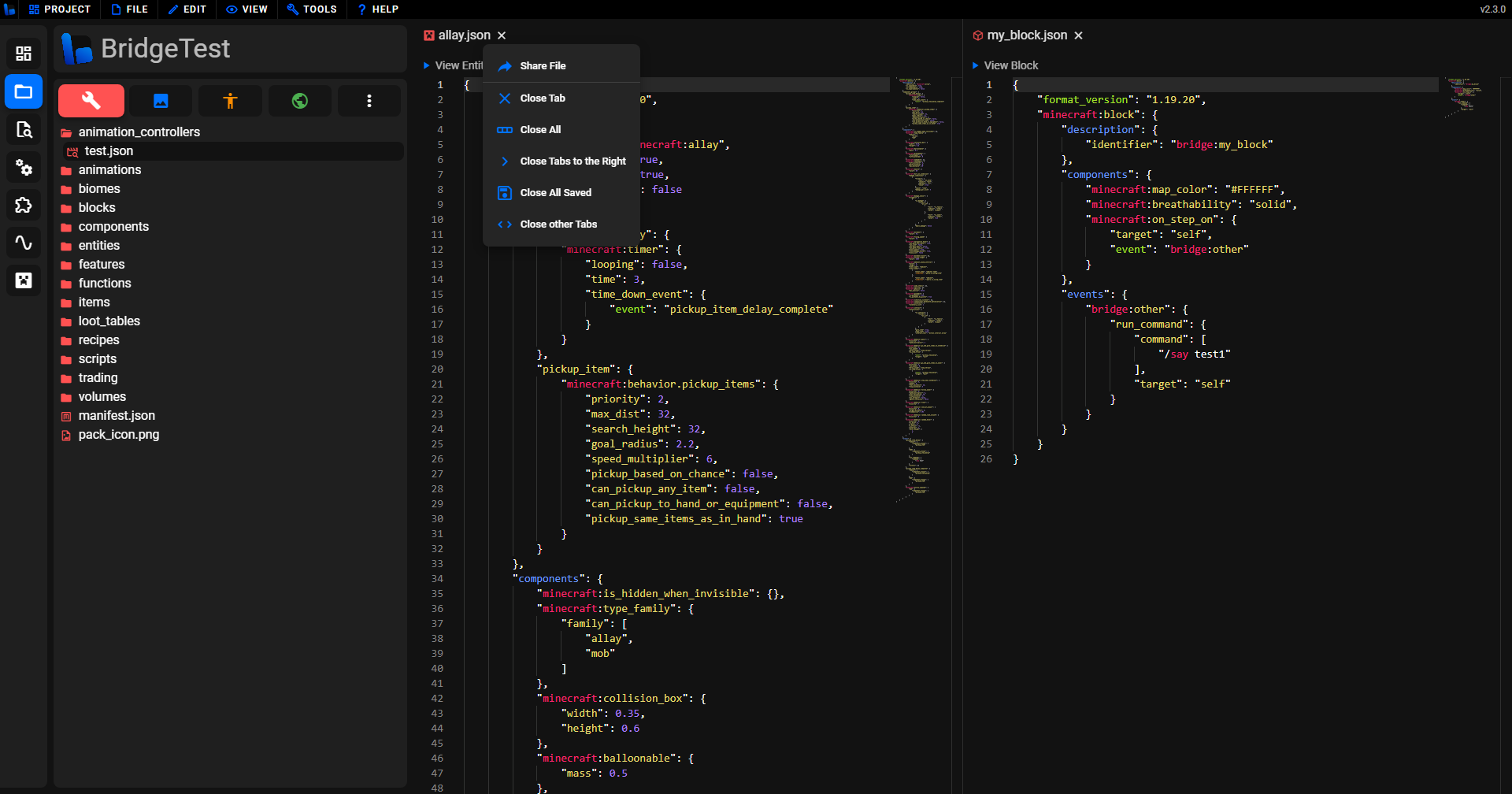The width and height of the screenshot is (1512, 794).
Task: Choose Close Tabs to the Right
Action: click(x=561, y=161)
